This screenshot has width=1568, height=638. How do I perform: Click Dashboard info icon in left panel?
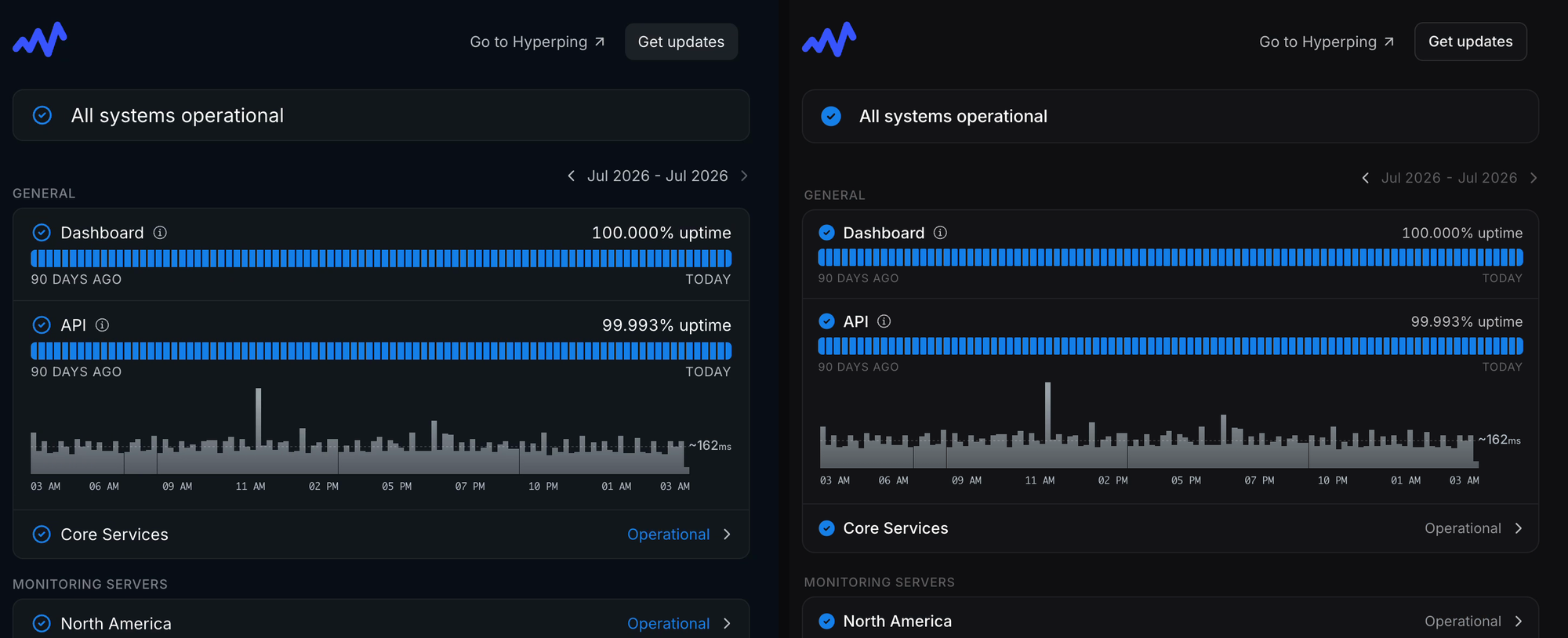coord(160,233)
